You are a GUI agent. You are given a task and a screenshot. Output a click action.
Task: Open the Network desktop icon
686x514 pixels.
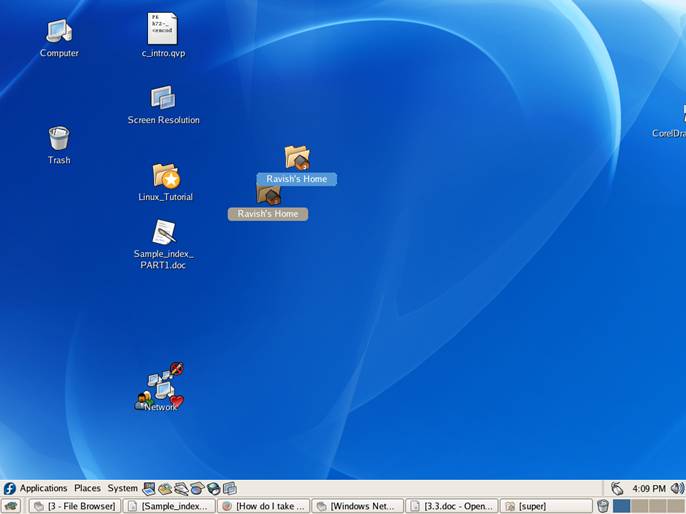(x=160, y=388)
